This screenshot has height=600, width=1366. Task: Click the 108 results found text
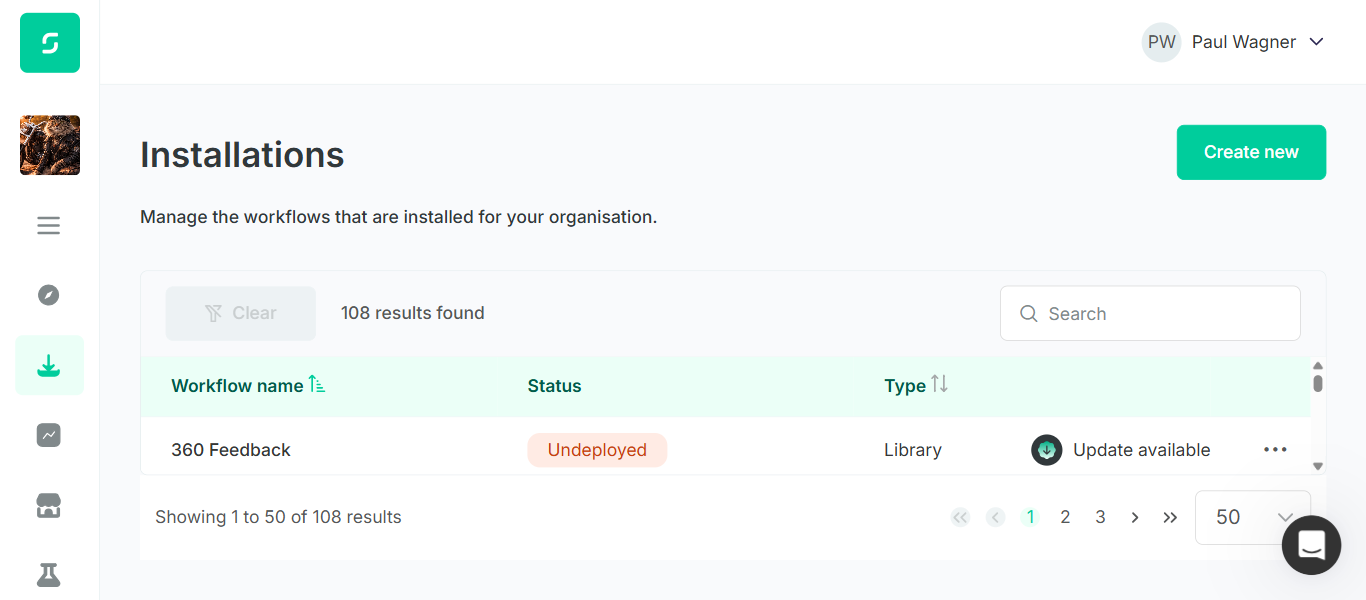click(x=413, y=313)
